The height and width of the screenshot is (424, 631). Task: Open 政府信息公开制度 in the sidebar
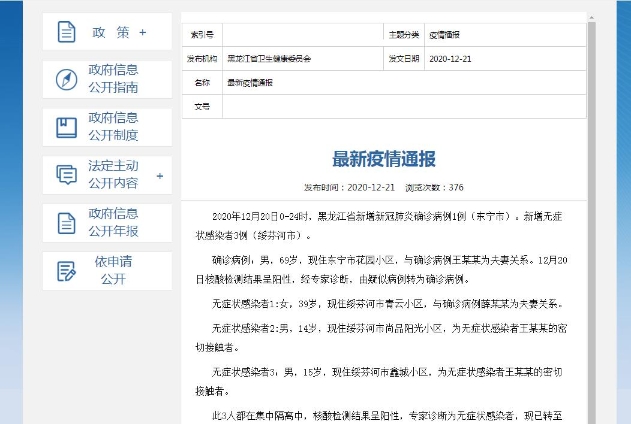click(x=107, y=127)
